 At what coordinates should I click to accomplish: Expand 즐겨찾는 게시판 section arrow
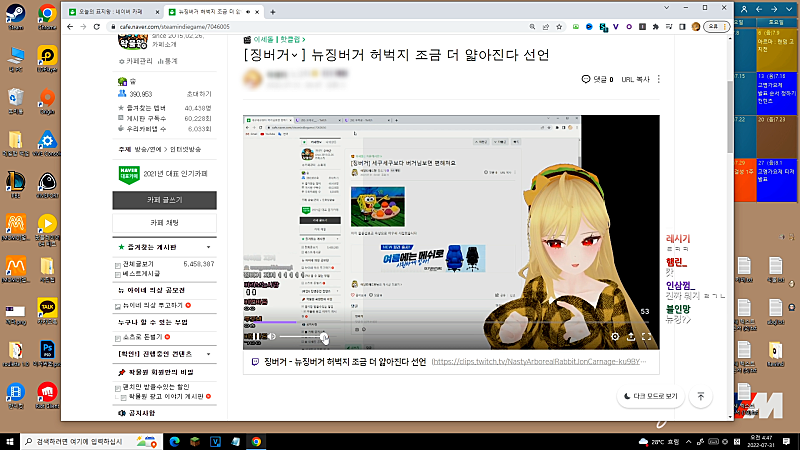(x=209, y=247)
